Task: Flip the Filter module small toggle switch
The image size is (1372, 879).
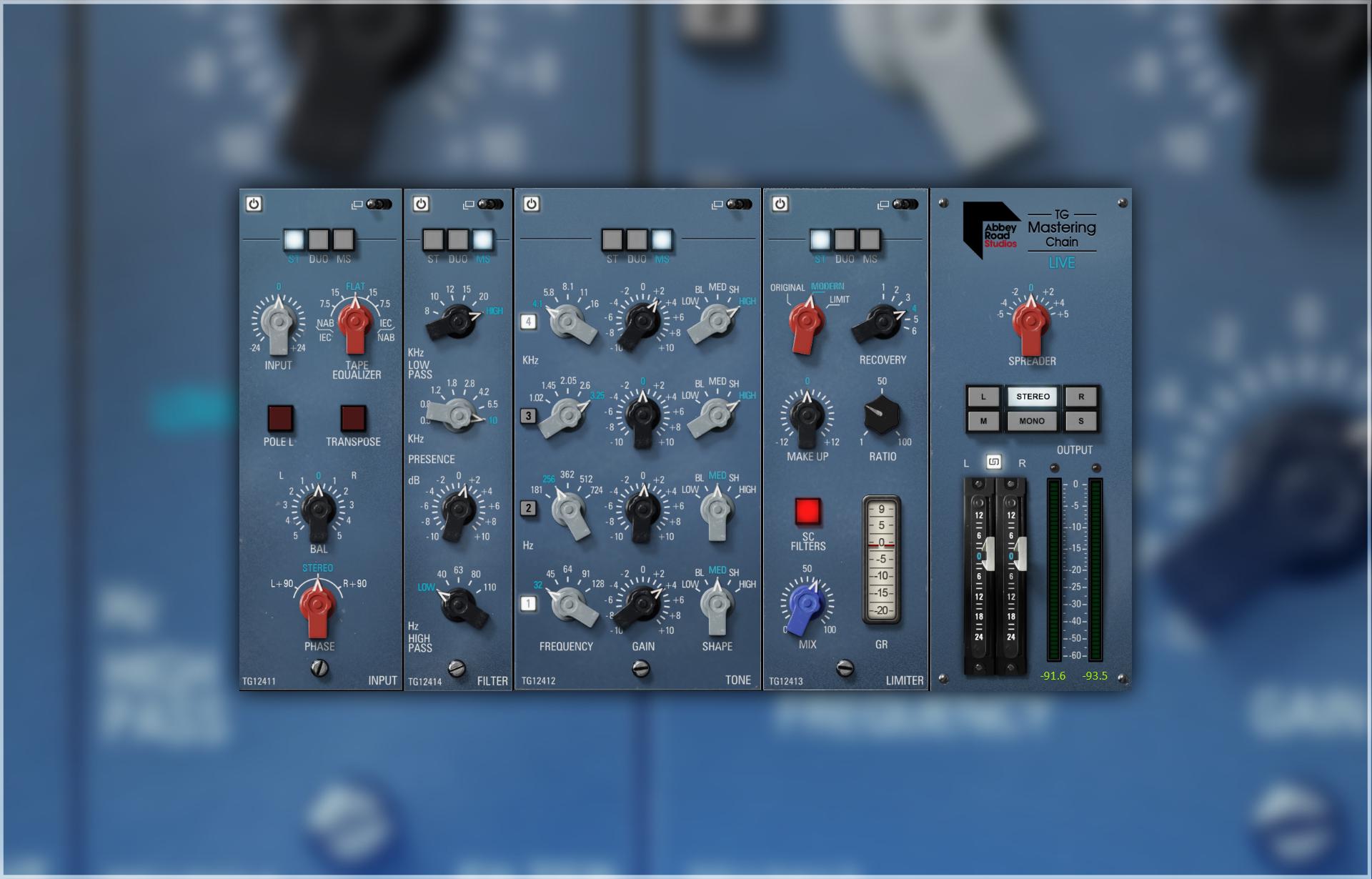Action: [x=490, y=204]
